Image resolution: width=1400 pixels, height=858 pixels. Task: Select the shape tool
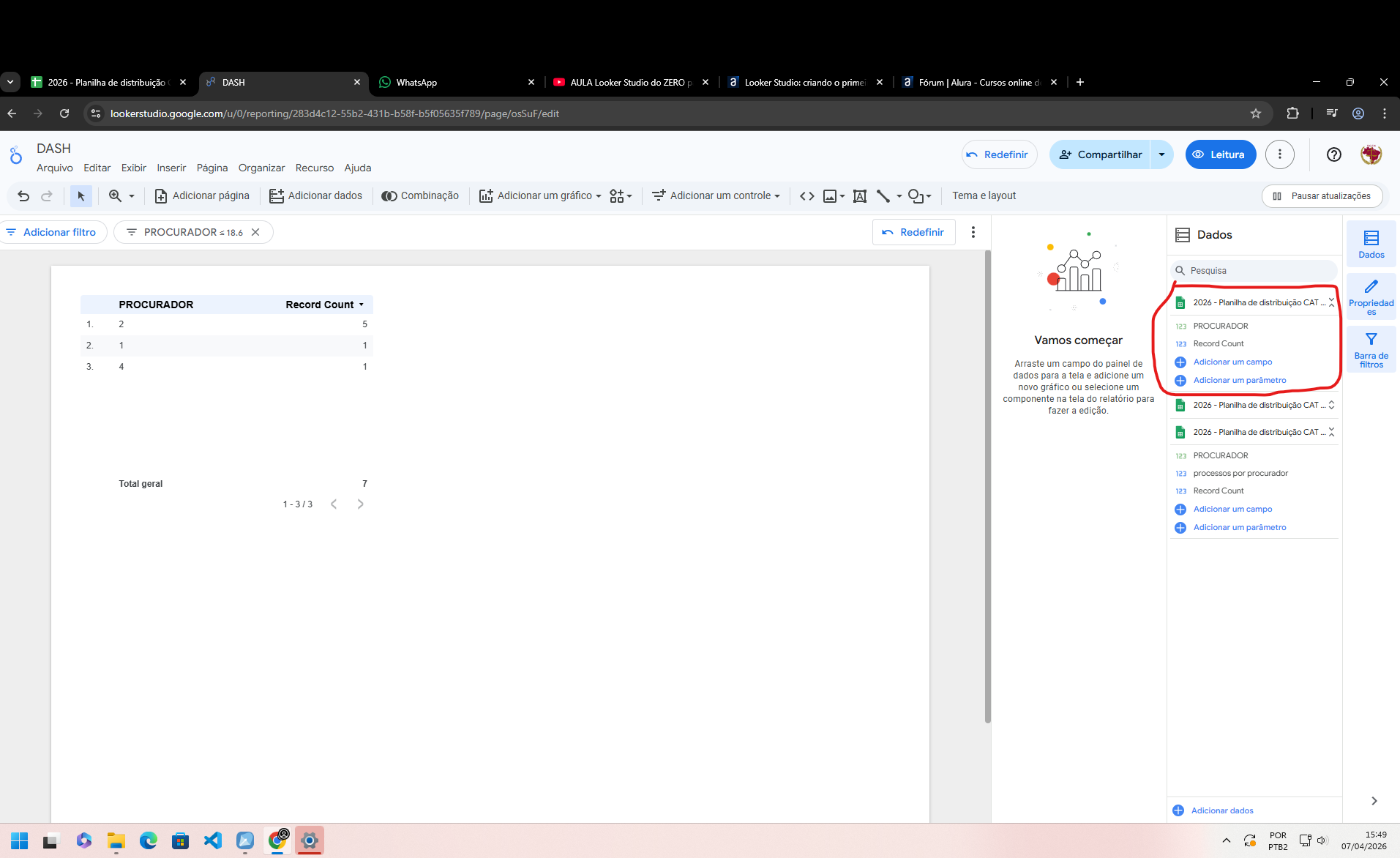click(916, 195)
